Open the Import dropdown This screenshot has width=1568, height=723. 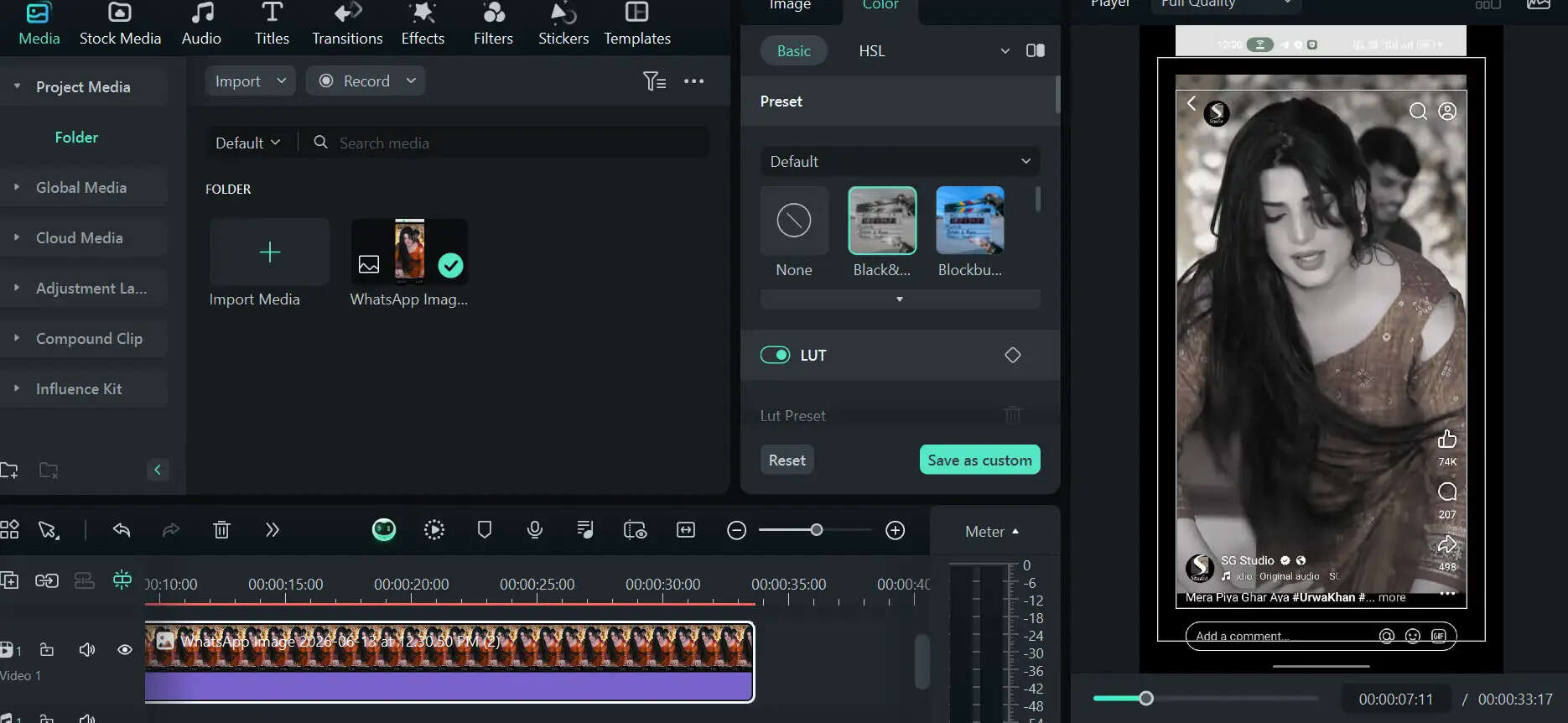[250, 81]
